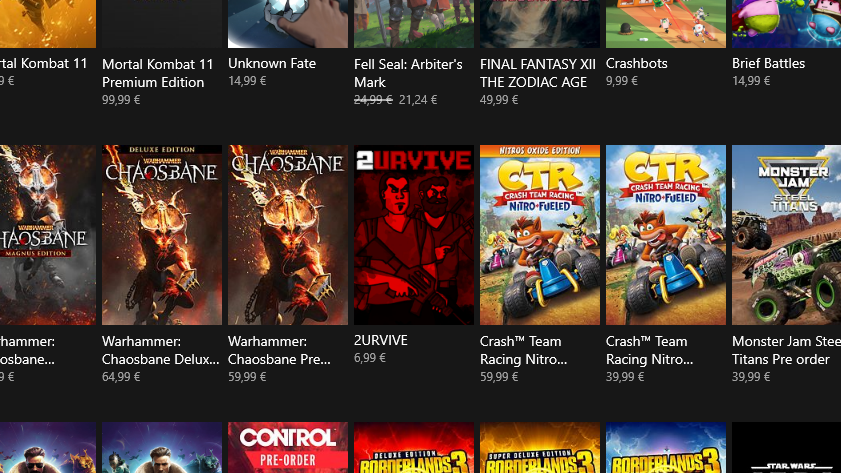Open the blue standard Borderlands 3 tile
This screenshot has height=473, width=841.
(x=666, y=447)
